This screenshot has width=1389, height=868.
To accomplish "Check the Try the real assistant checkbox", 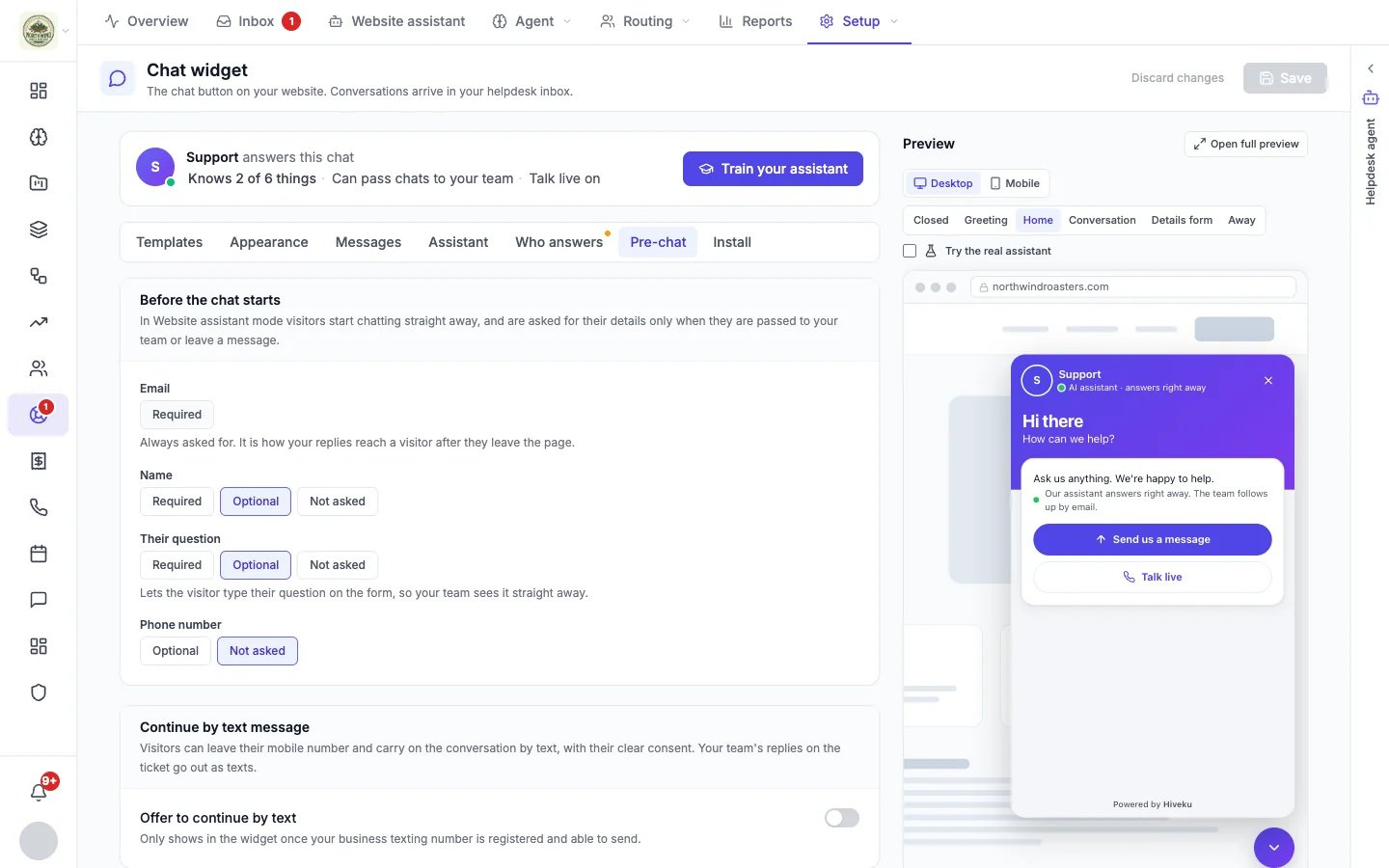I will (x=910, y=251).
